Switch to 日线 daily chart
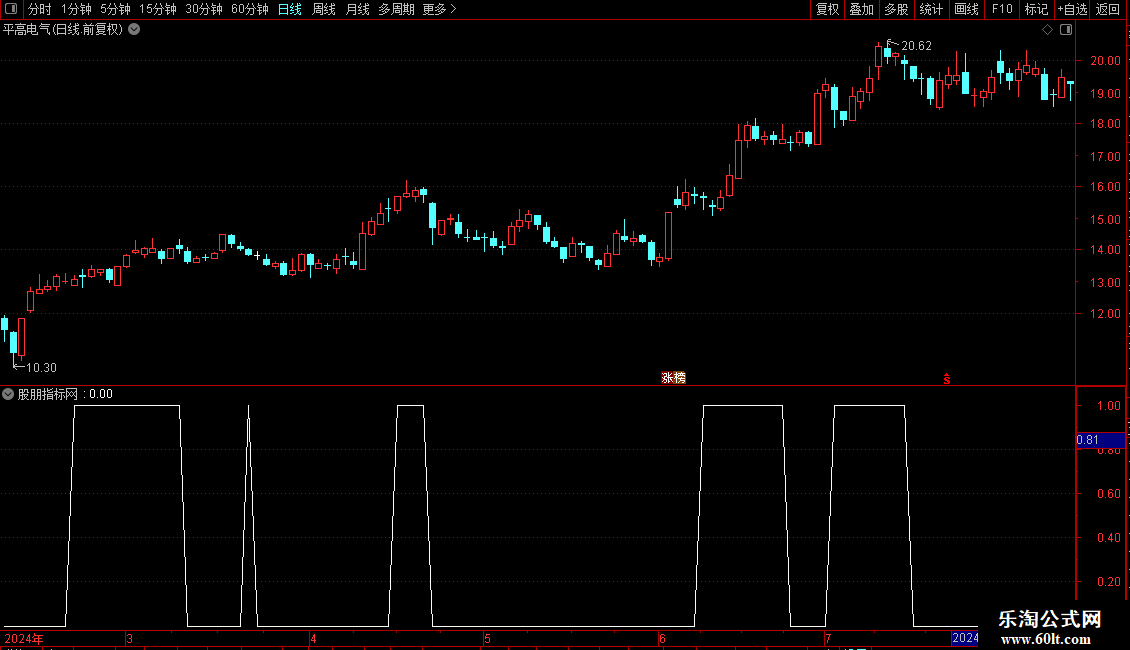The height and width of the screenshot is (650, 1130). [x=290, y=9]
